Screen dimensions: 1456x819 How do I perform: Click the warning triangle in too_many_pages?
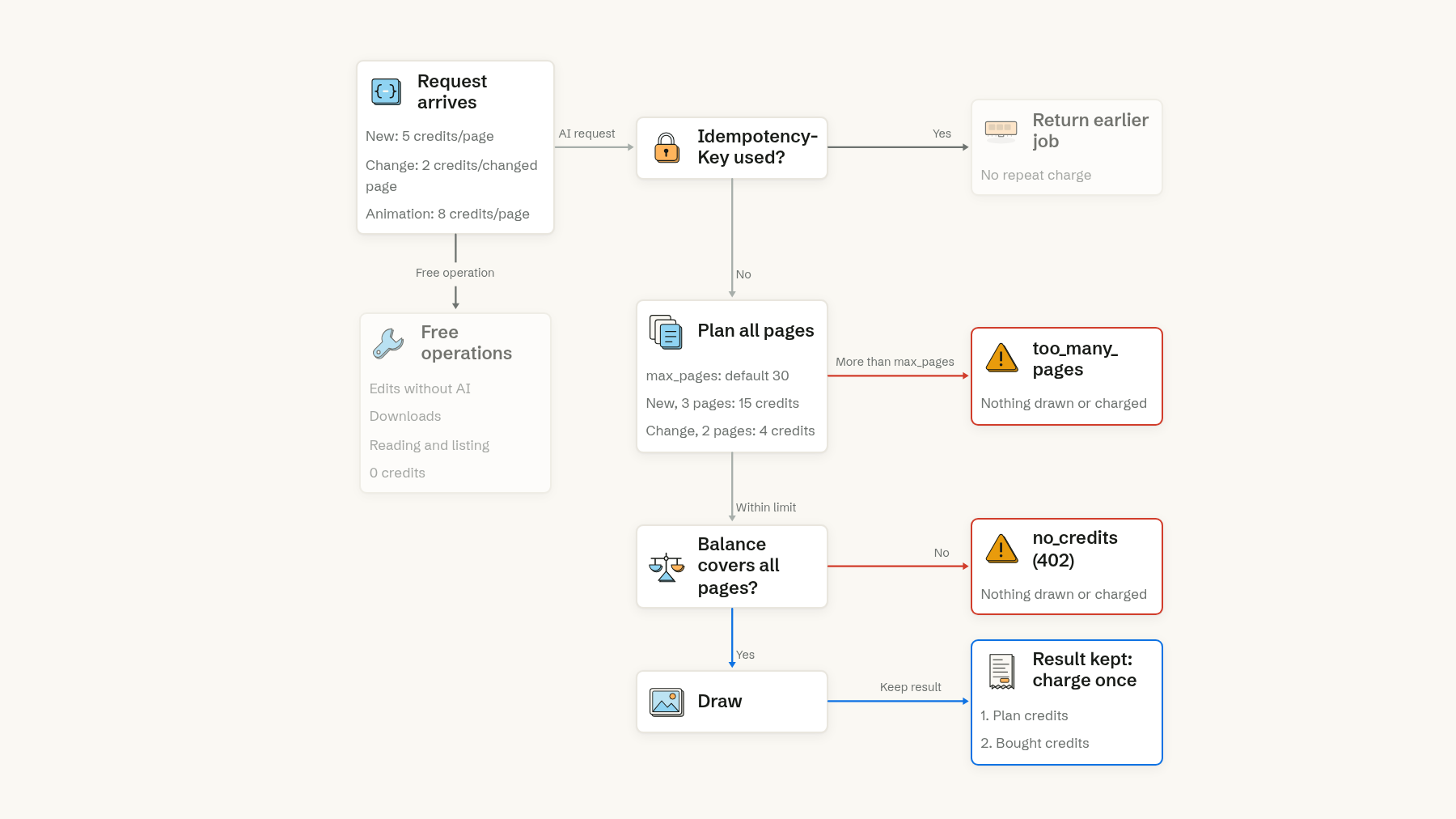coord(1001,358)
